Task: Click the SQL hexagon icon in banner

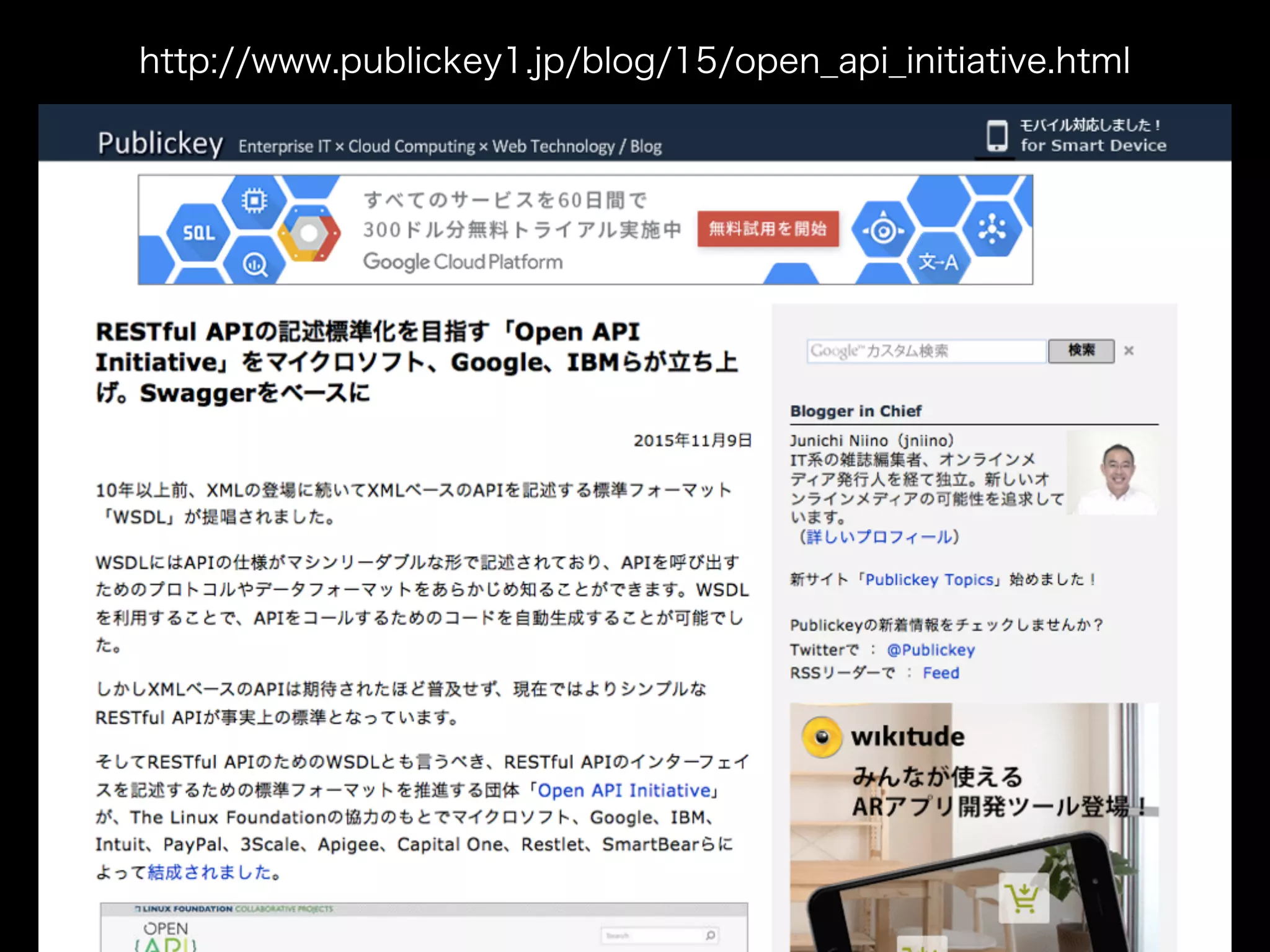Action: pos(198,233)
